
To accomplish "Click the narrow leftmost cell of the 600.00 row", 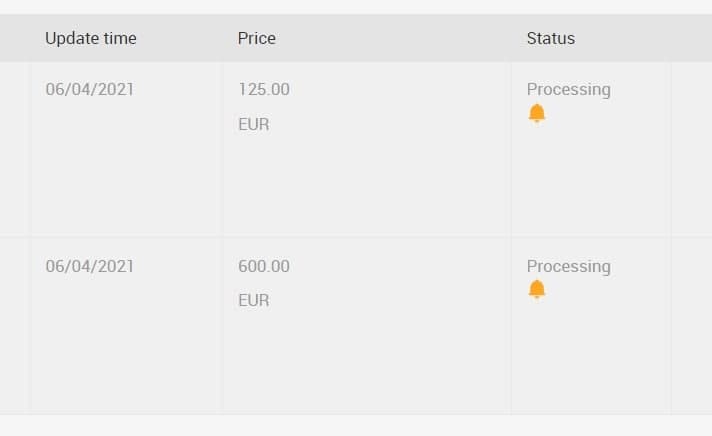I will pyautogui.click(x=14, y=325).
